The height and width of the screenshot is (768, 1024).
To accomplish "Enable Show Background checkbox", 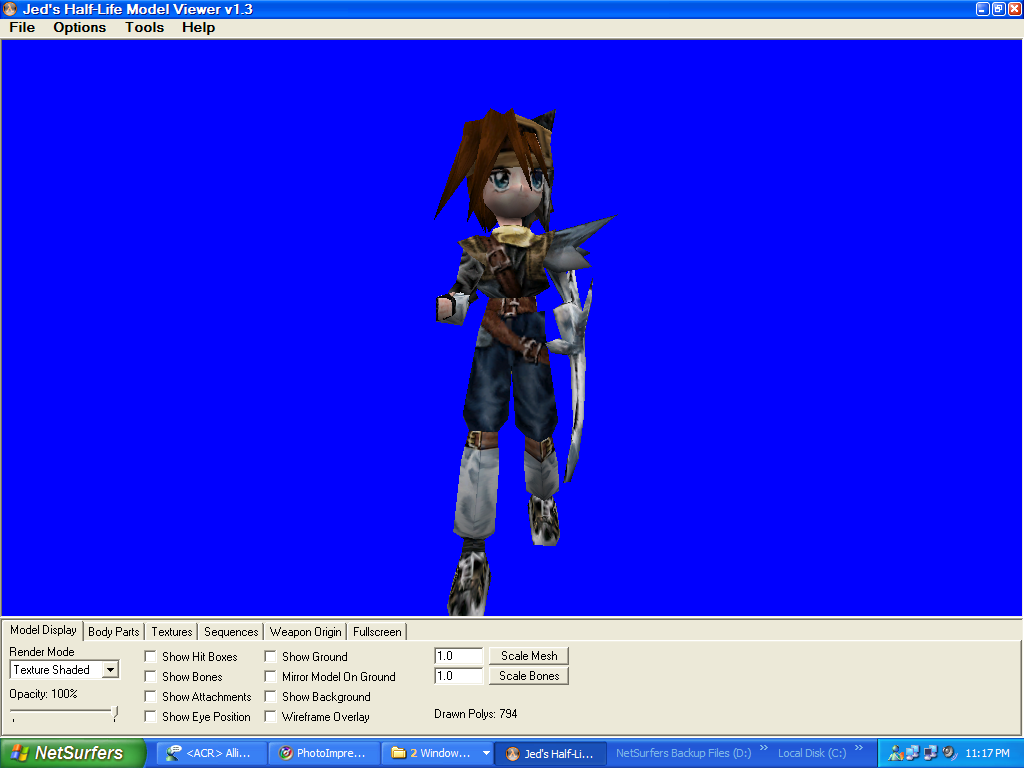I will 270,697.
